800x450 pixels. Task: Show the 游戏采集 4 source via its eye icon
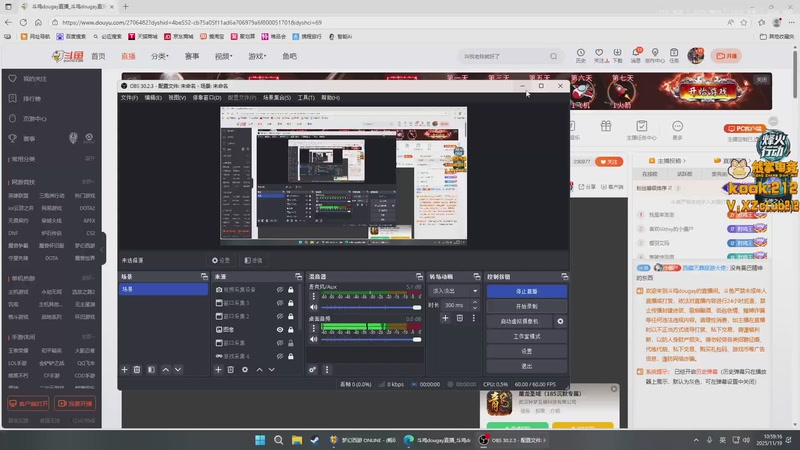(x=280, y=356)
